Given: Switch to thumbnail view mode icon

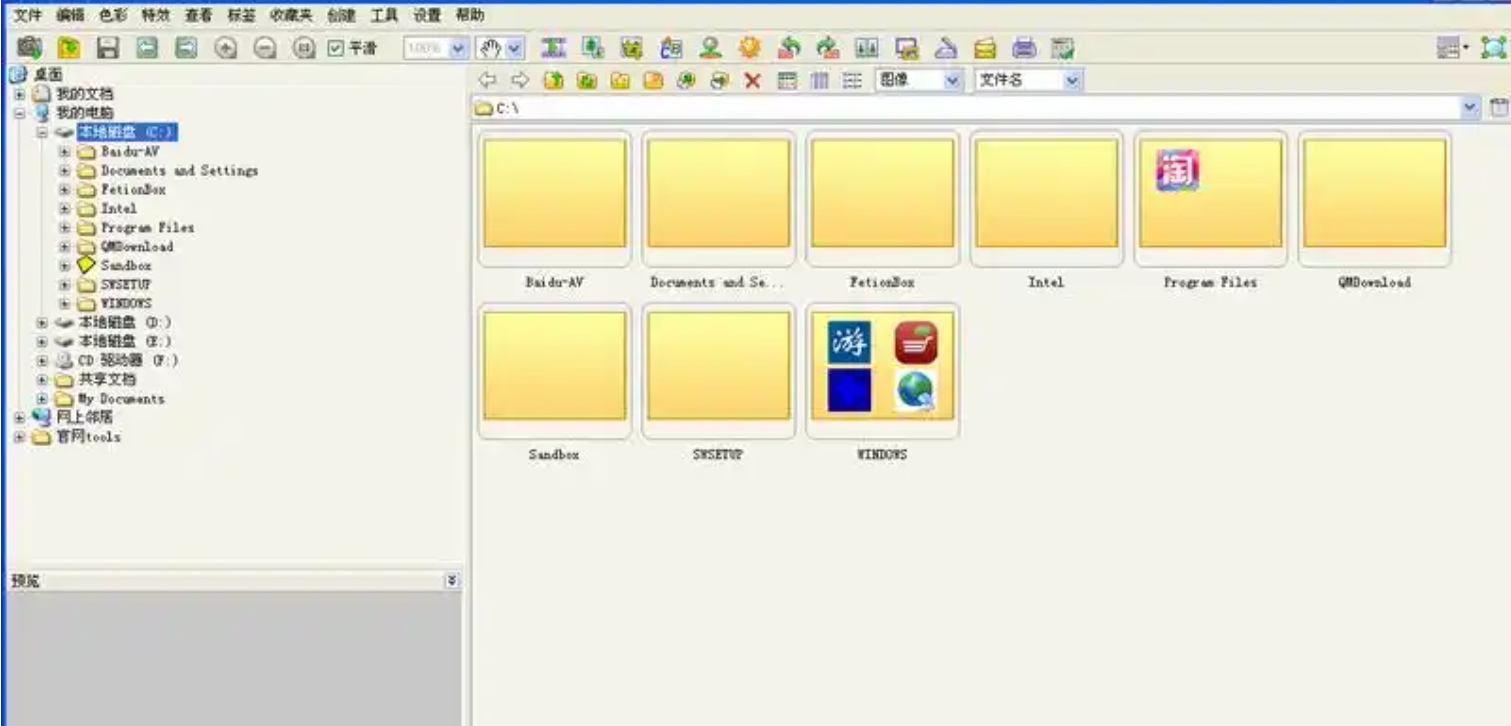Looking at the screenshot, I should coord(787,80).
